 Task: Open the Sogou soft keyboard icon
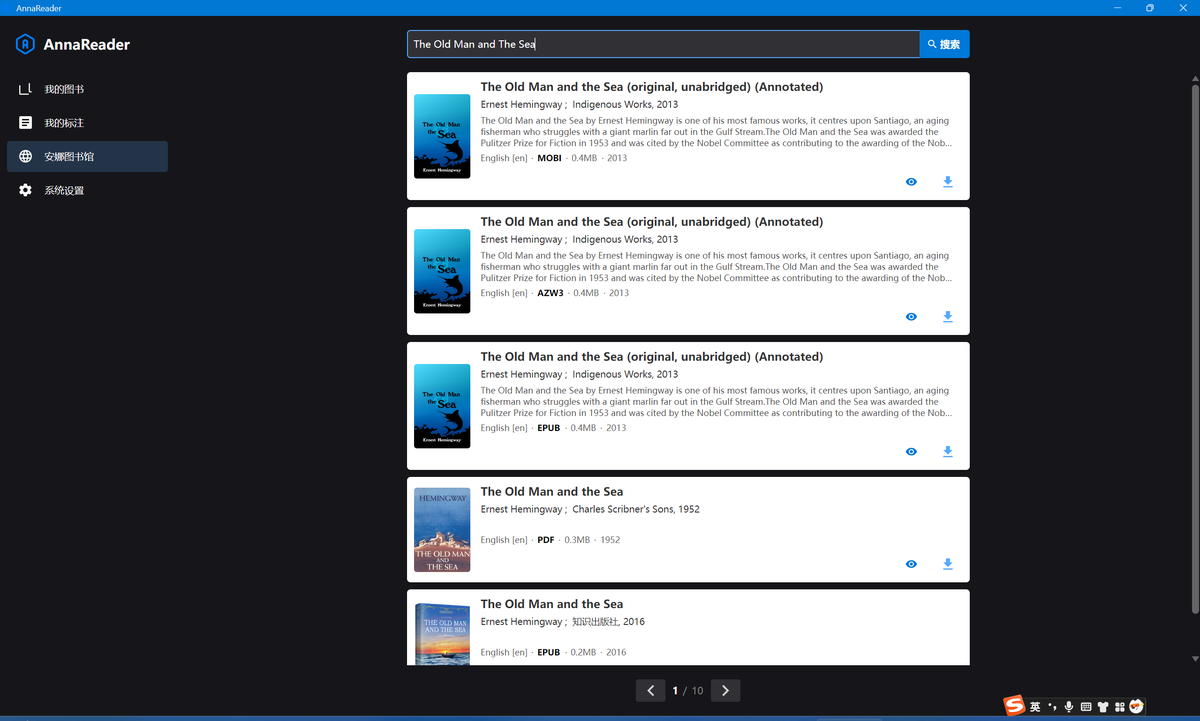tap(1086, 707)
